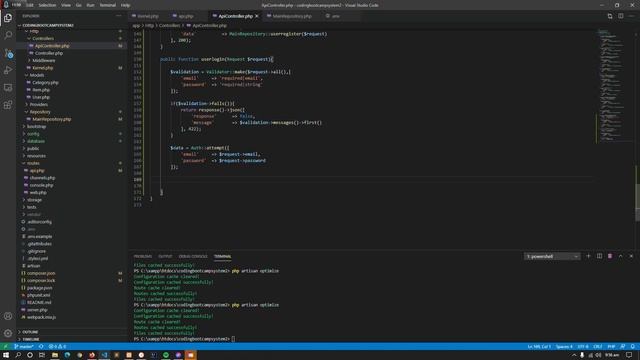640x360 pixels.
Task: Click the synchronize changes icon
Action: [x=41, y=346]
